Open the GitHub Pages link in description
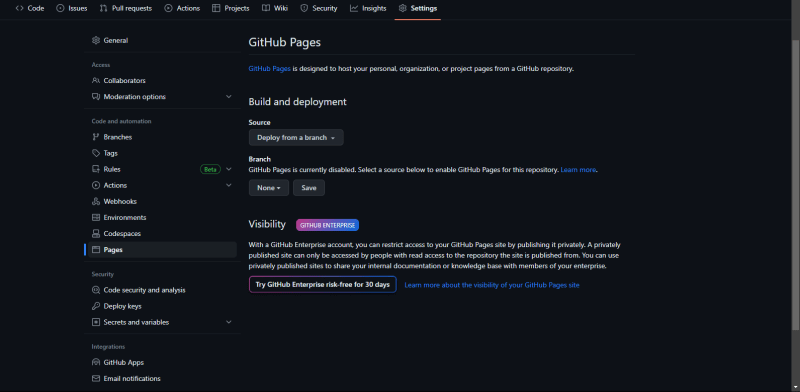The width and height of the screenshot is (800, 392). coord(269,68)
